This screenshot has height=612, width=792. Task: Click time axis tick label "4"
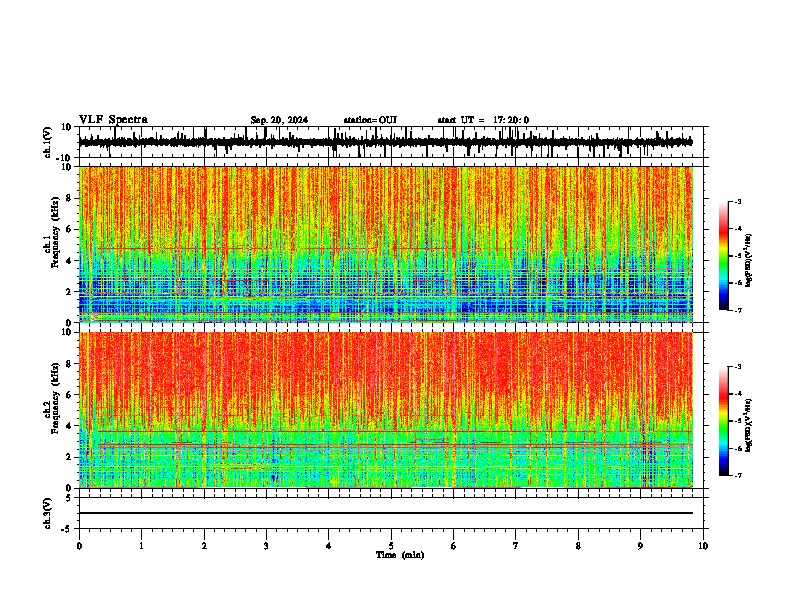[329, 546]
